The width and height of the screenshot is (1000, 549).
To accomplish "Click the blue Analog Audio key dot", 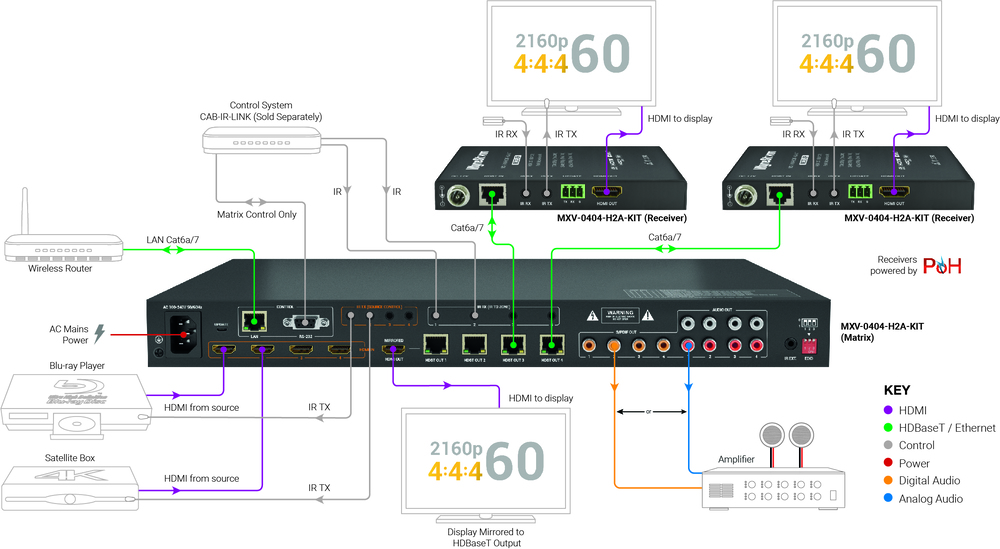I will (888, 498).
